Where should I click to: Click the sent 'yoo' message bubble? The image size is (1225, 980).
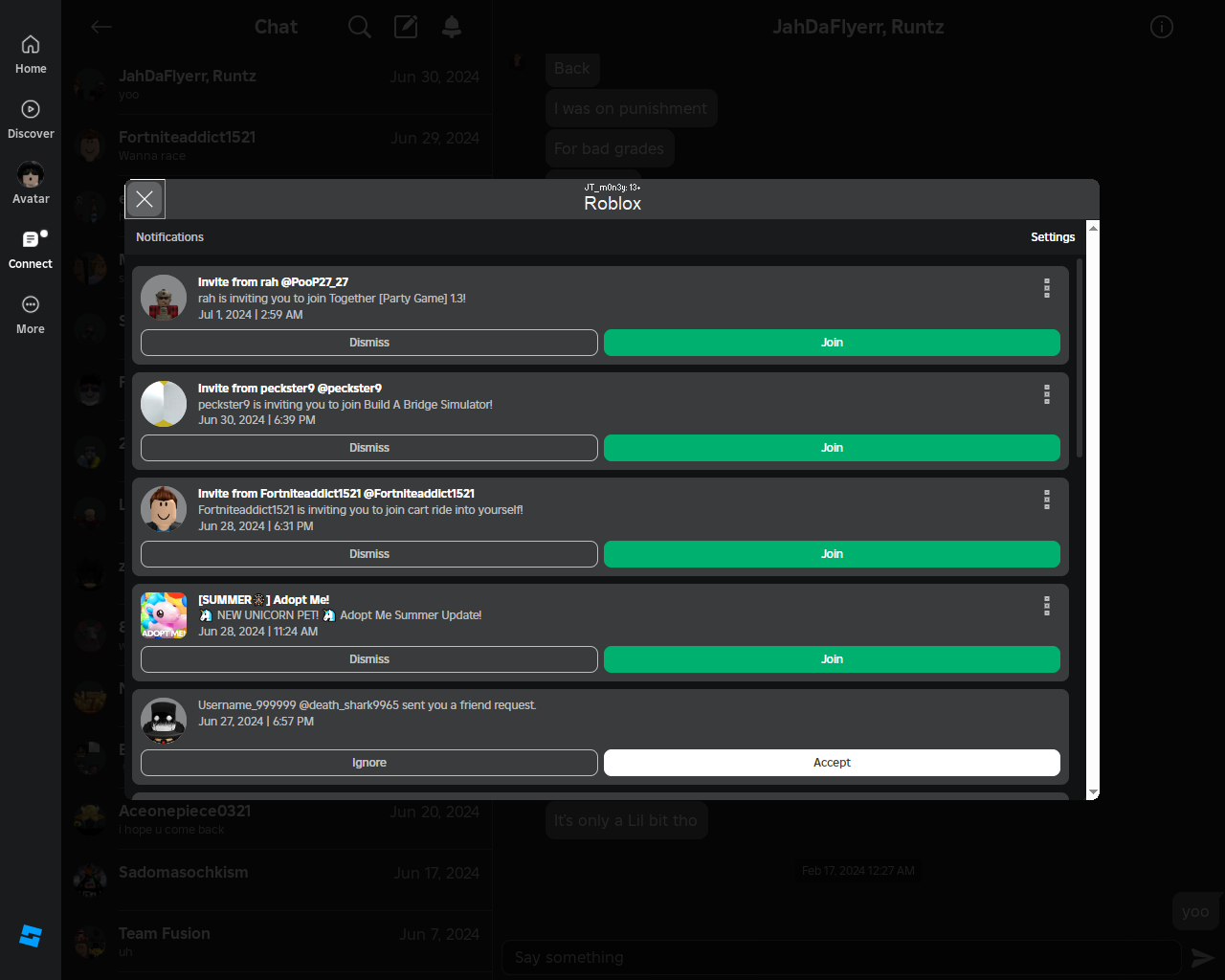point(1194,911)
